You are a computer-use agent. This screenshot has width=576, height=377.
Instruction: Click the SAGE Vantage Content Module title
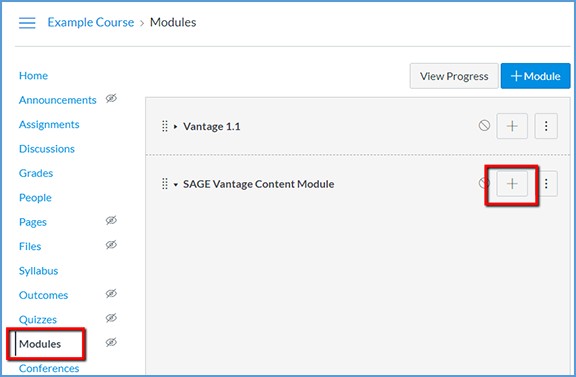(259, 184)
